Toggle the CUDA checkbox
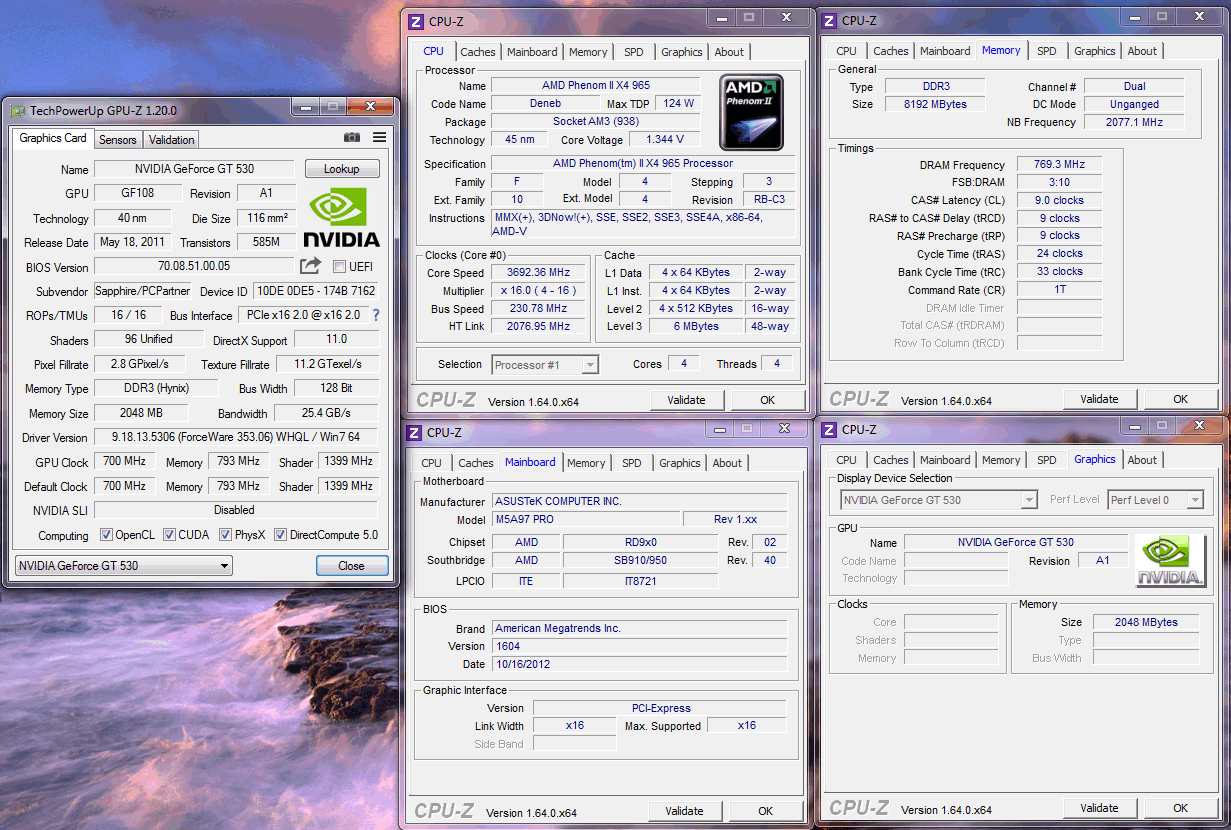Image resolution: width=1231 pixels, height=830 pixels. [x=170, y=535]
